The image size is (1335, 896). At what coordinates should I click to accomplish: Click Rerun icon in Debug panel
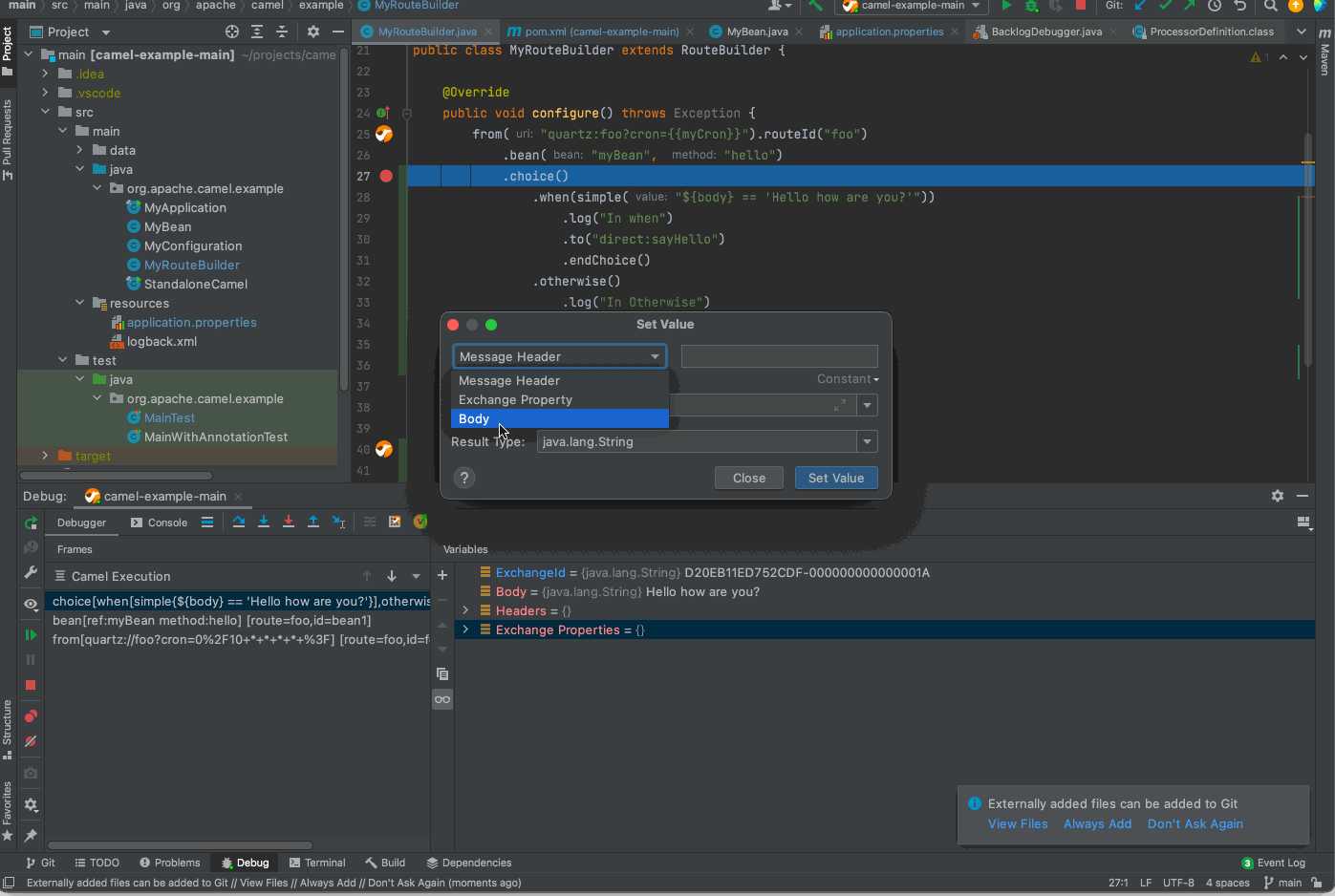point(31,523)
